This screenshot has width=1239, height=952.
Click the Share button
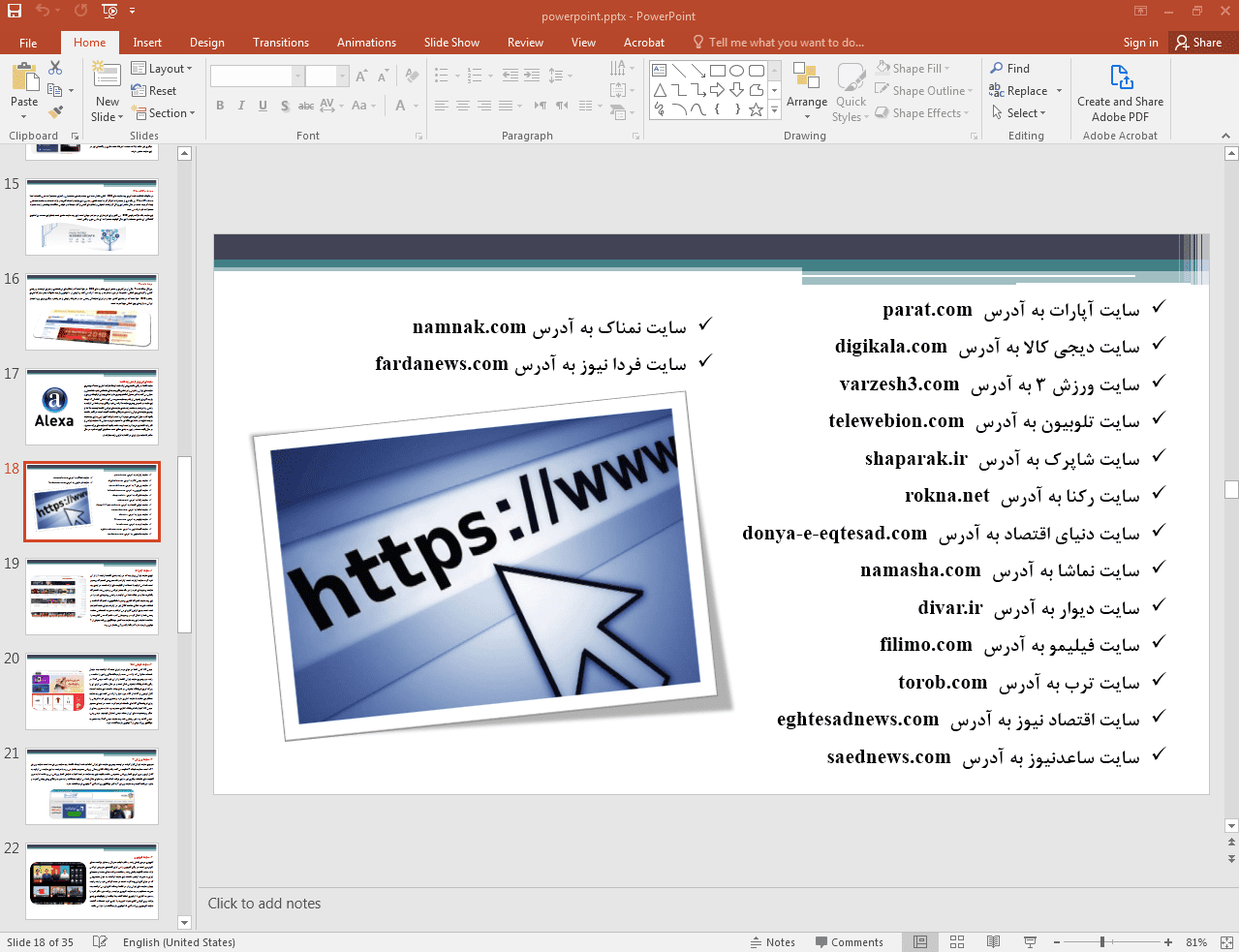click(1199, 43)
